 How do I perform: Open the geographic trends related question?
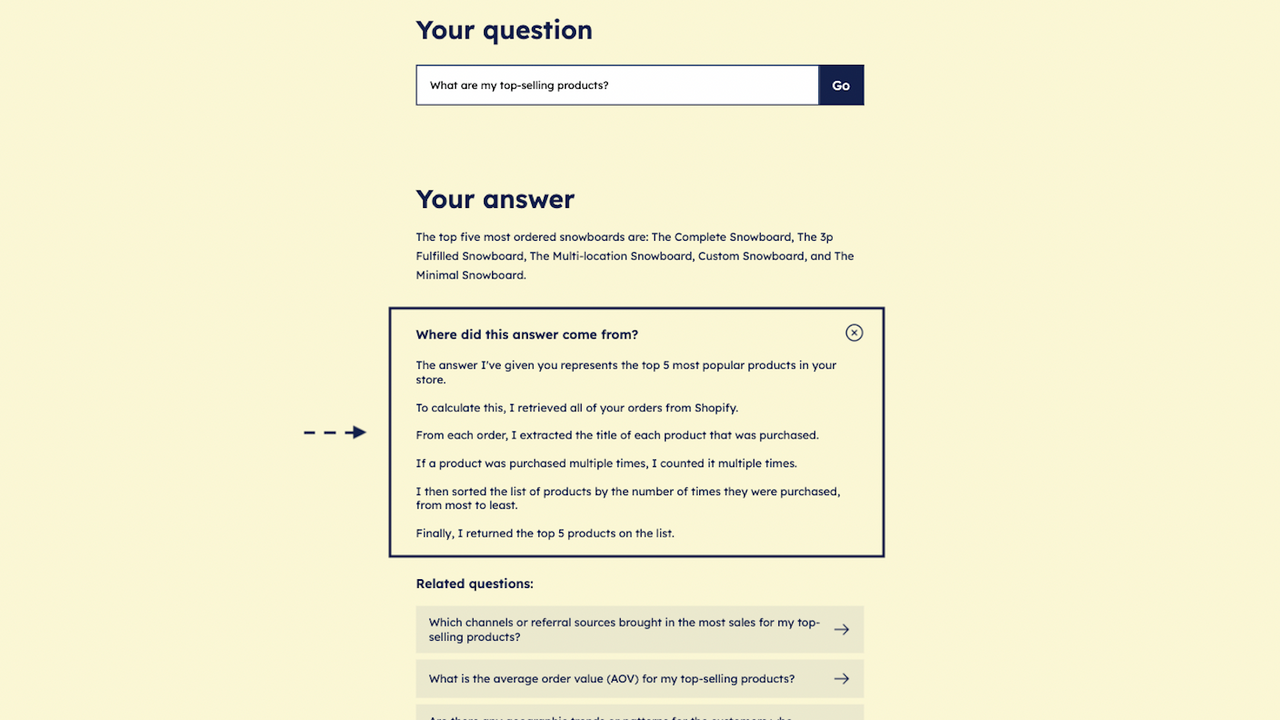[x=620, y=716]
